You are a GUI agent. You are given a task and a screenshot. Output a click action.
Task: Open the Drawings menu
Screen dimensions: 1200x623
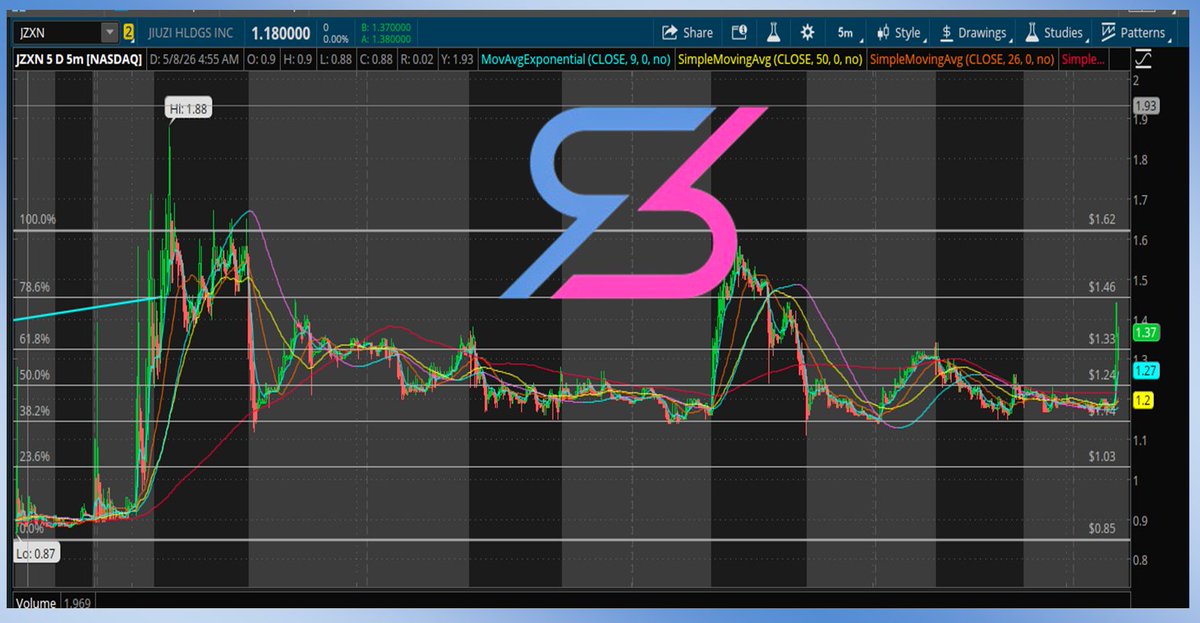pyautogui.click(x=975, y=33)
